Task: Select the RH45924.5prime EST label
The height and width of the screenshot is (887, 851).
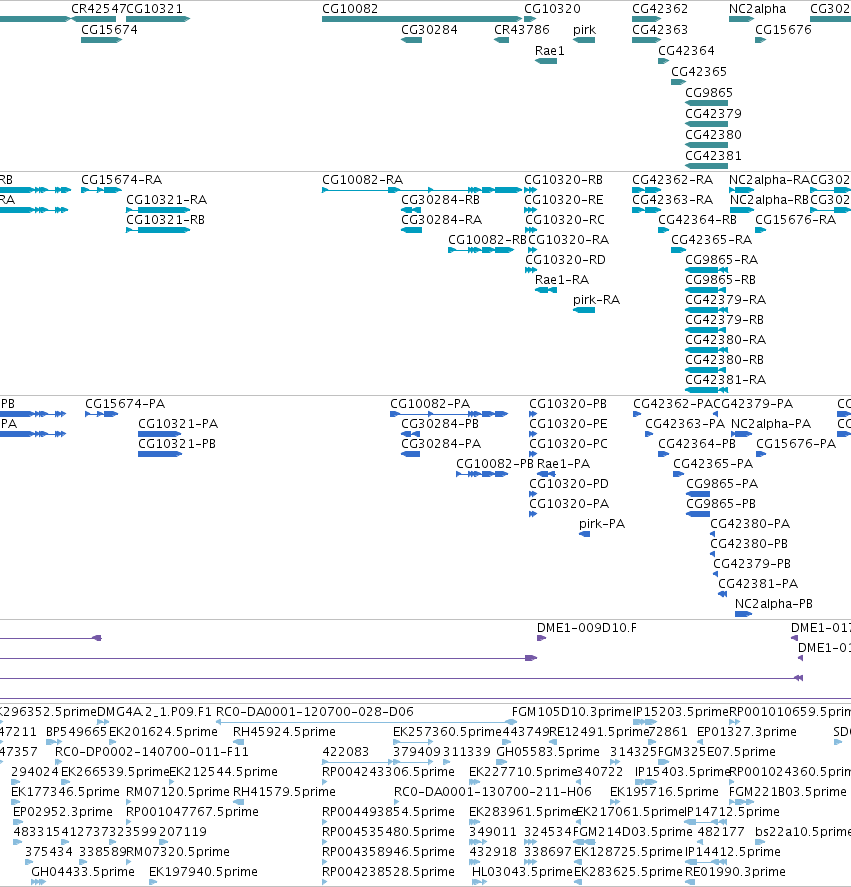Action: click(x=284, y=731)
